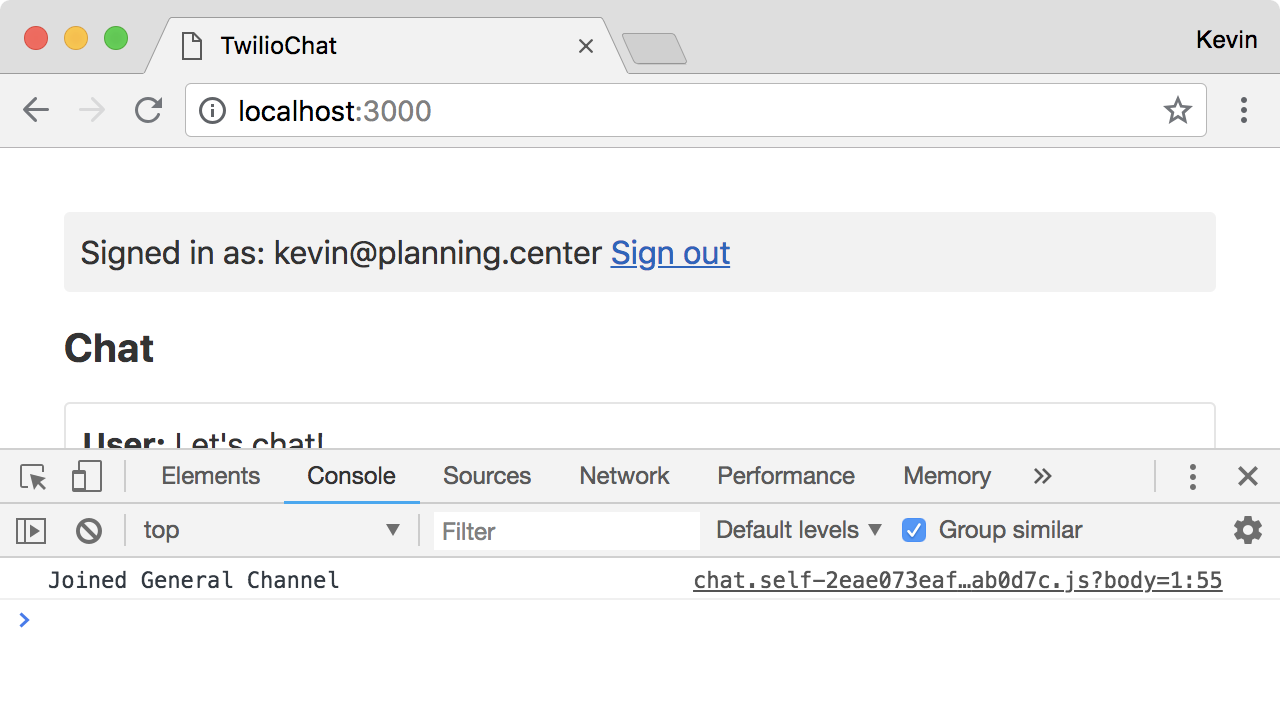Viewport: 1280px width, 724px height.
Task: Bookmark this page with the star icon
Action: pos(1178,110)
